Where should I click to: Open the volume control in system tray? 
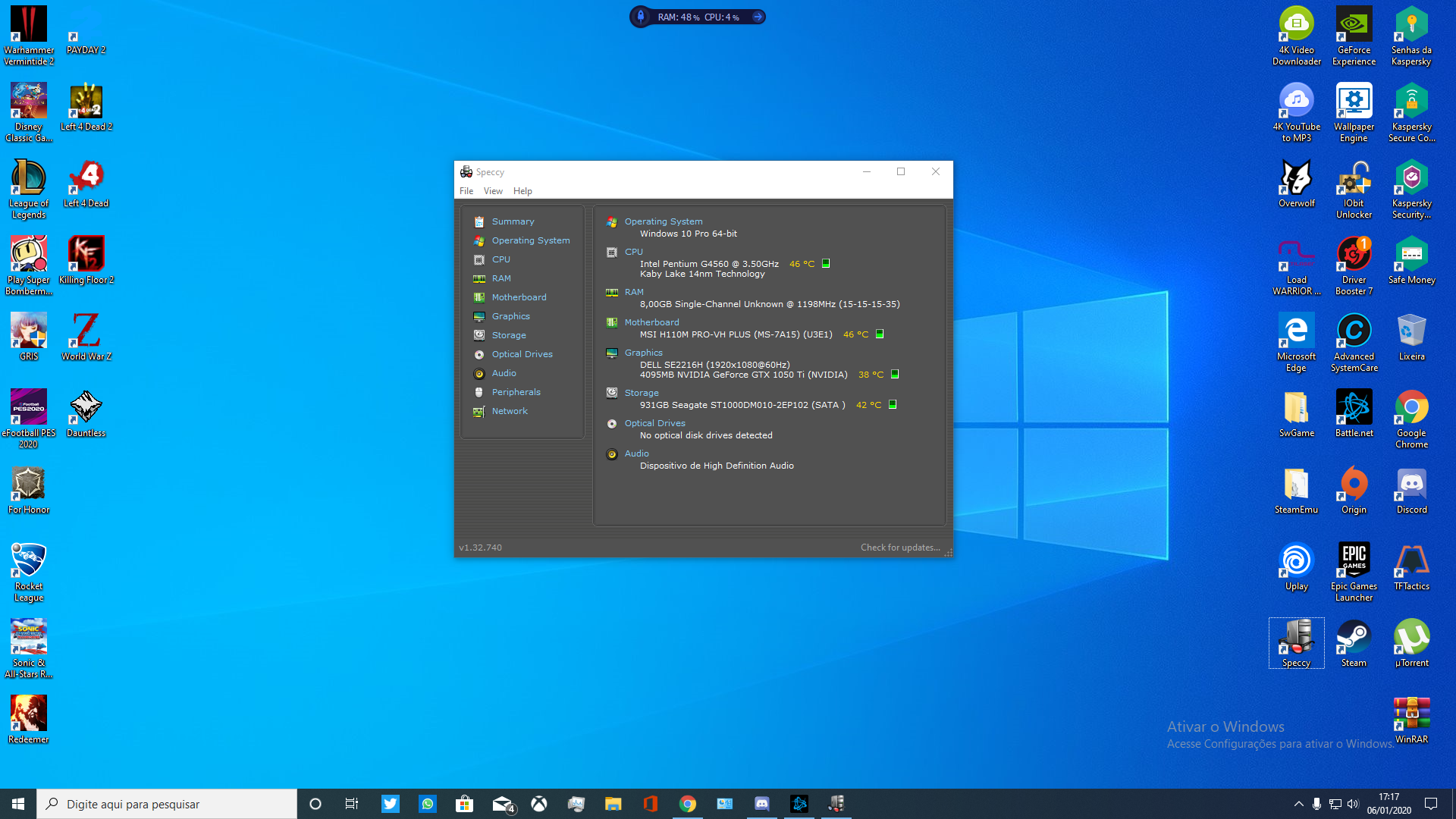coord(1354,804)
